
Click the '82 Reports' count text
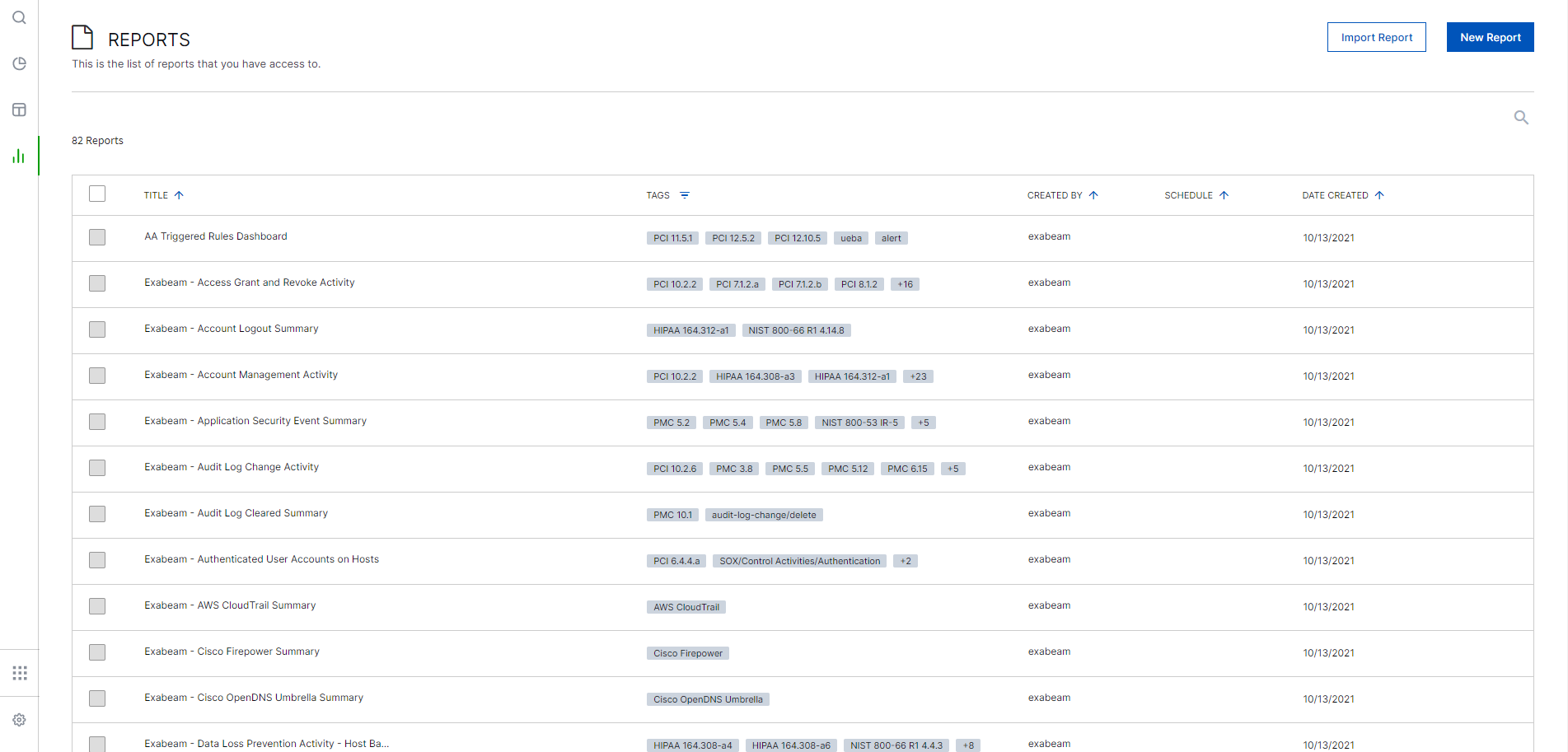97,141
